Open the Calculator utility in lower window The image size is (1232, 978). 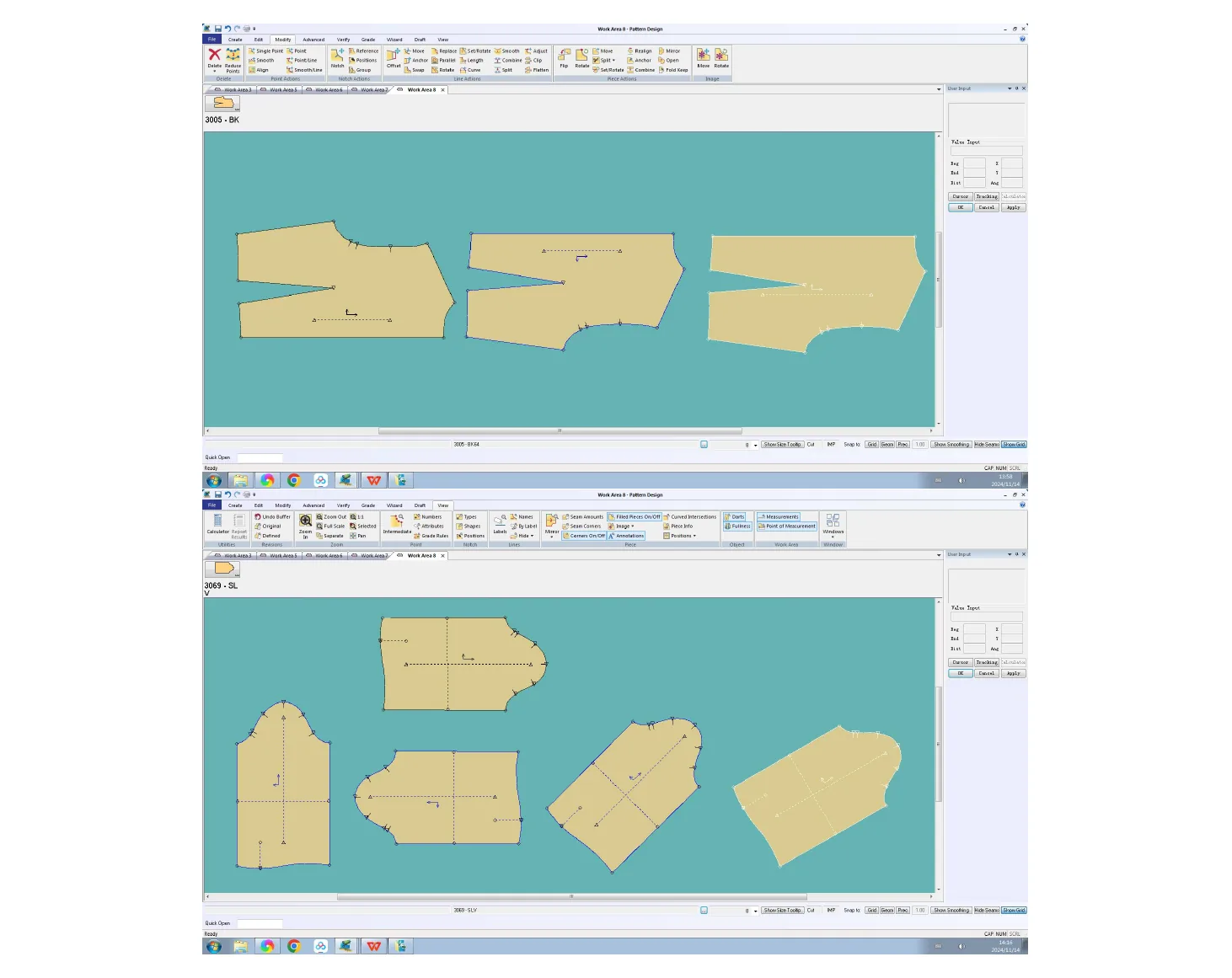(217, 524)
